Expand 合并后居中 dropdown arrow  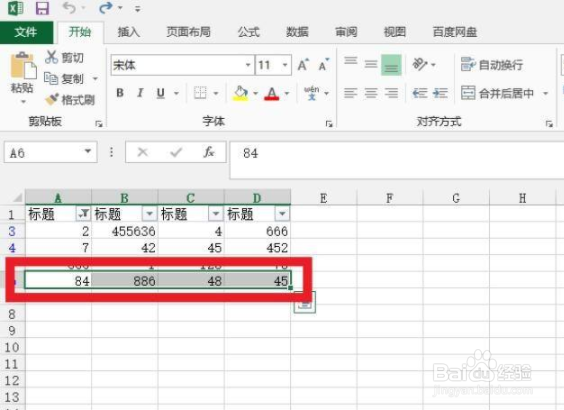(545, 94)
